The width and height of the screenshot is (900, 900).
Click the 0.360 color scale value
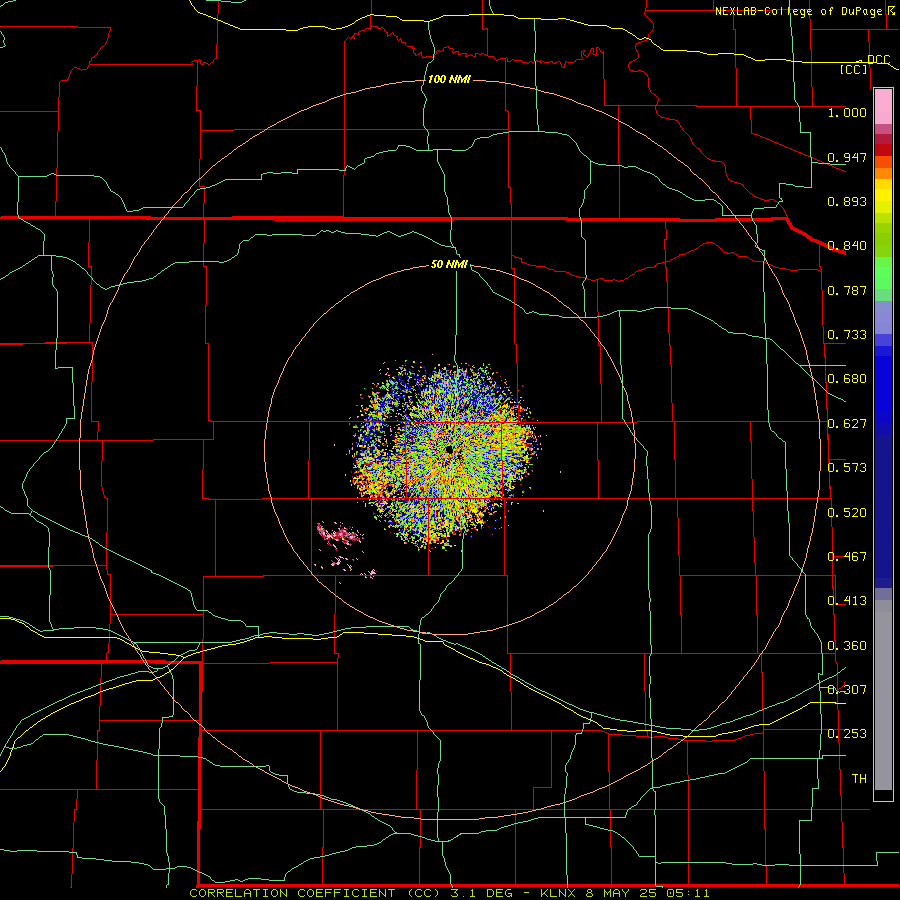(x=847, y=646)
